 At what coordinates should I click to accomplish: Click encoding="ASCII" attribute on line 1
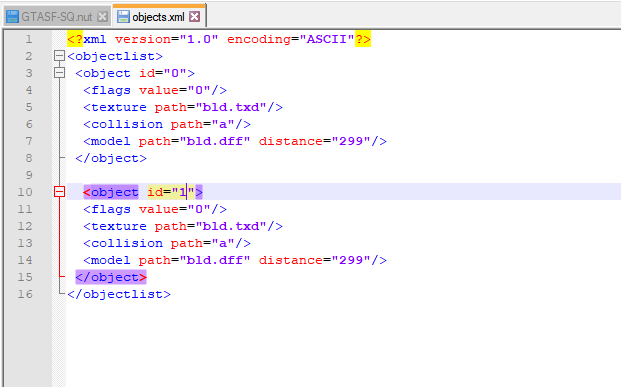pyautogui.click(x=291, y=39)
